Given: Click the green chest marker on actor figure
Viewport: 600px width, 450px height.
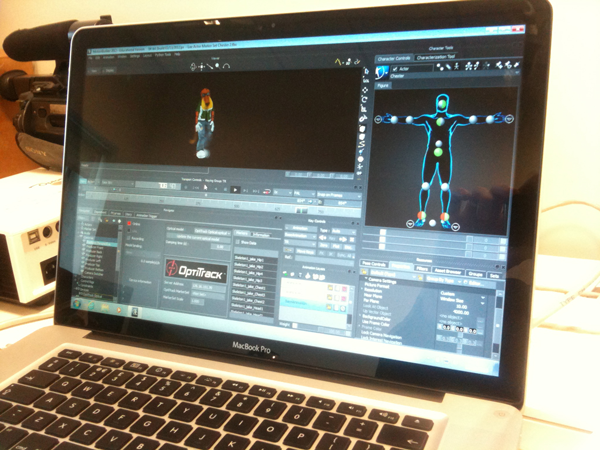Looking at the screenshot, I should (x=440, y=122).
